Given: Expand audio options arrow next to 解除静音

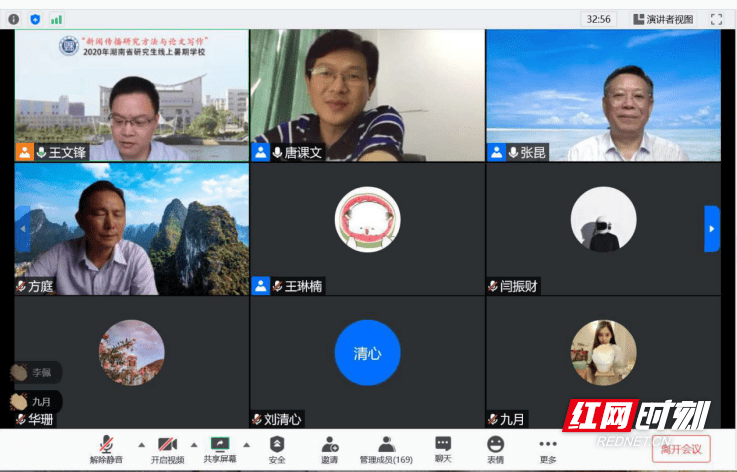Looking at the screenshot, I should [141, 445].
